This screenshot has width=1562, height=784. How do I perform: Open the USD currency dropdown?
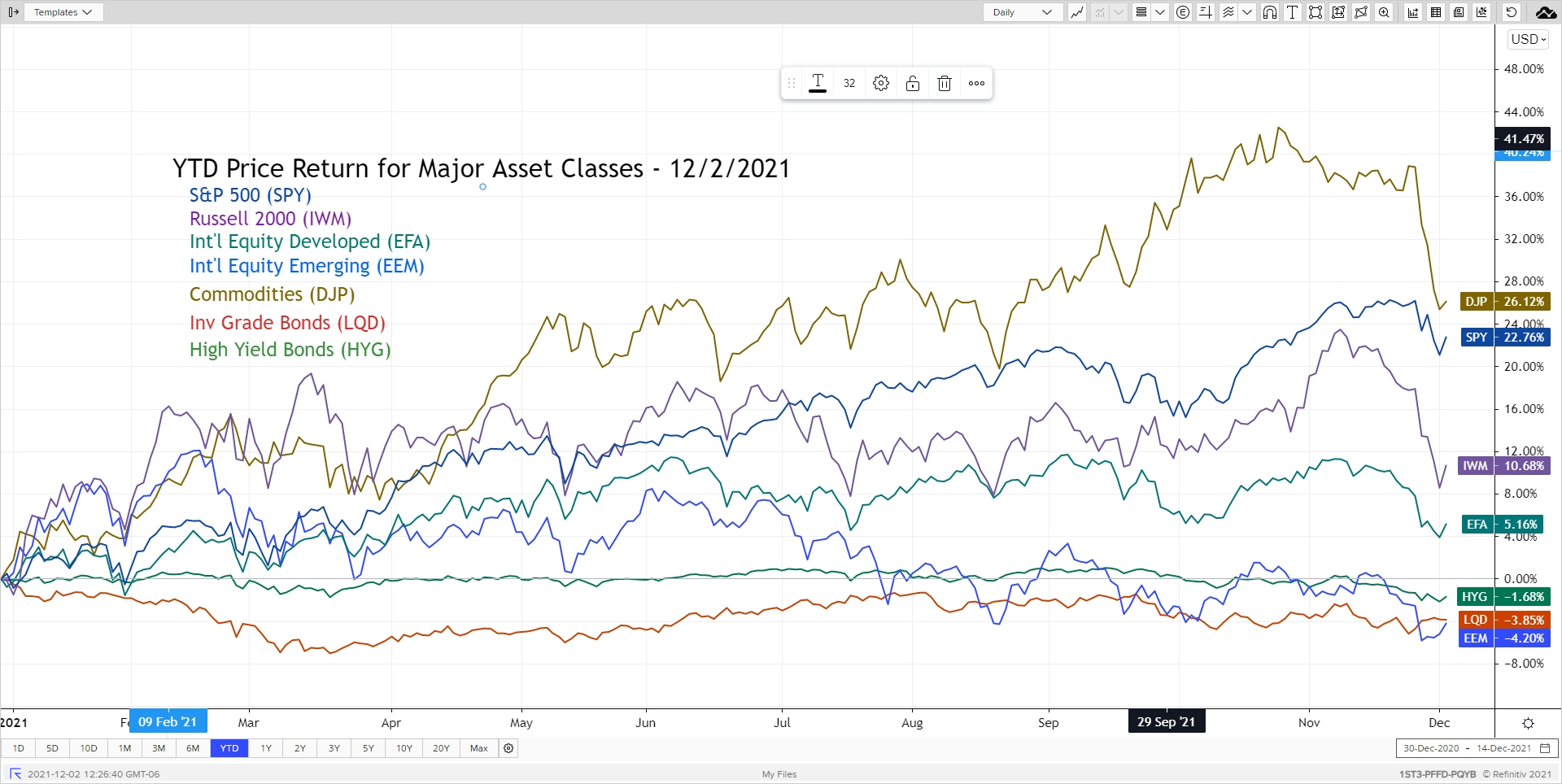tap(1528, 39)
